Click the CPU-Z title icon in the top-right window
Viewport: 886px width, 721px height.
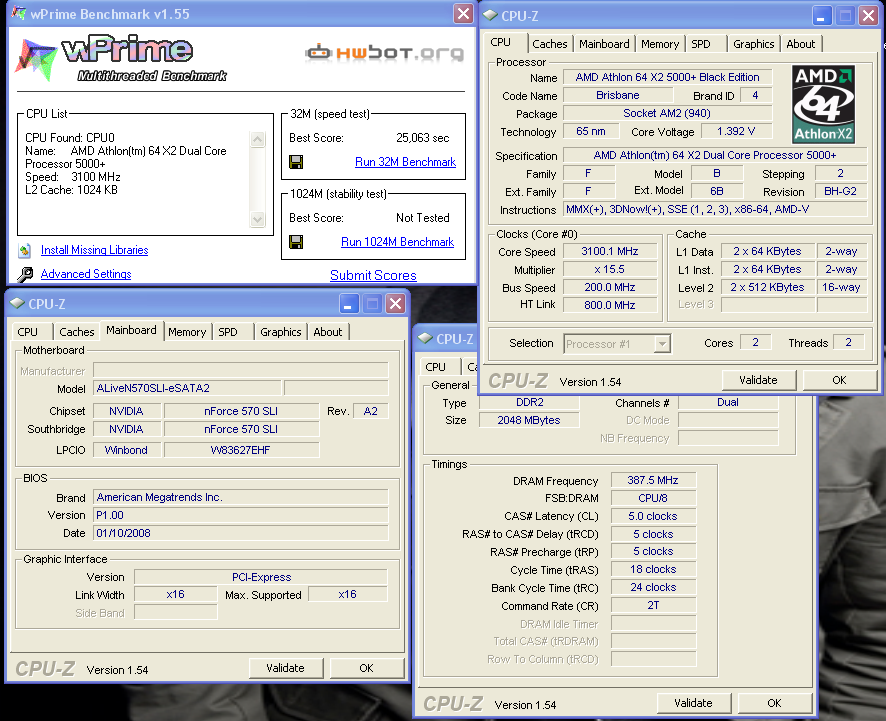pos(490,16)
